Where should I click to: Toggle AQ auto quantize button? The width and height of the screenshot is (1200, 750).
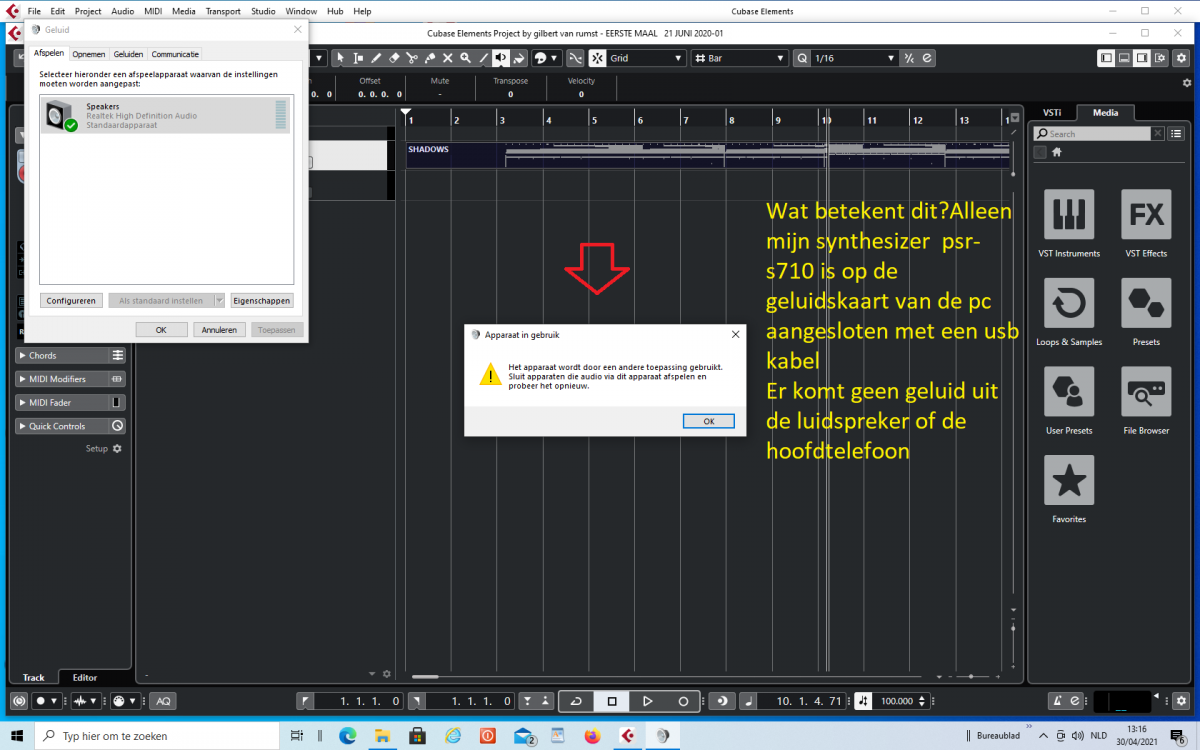point(163,701)
